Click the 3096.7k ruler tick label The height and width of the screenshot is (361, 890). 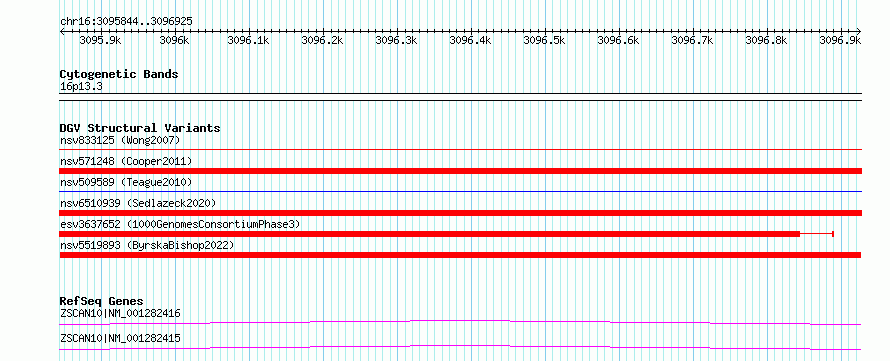(692, 40)
